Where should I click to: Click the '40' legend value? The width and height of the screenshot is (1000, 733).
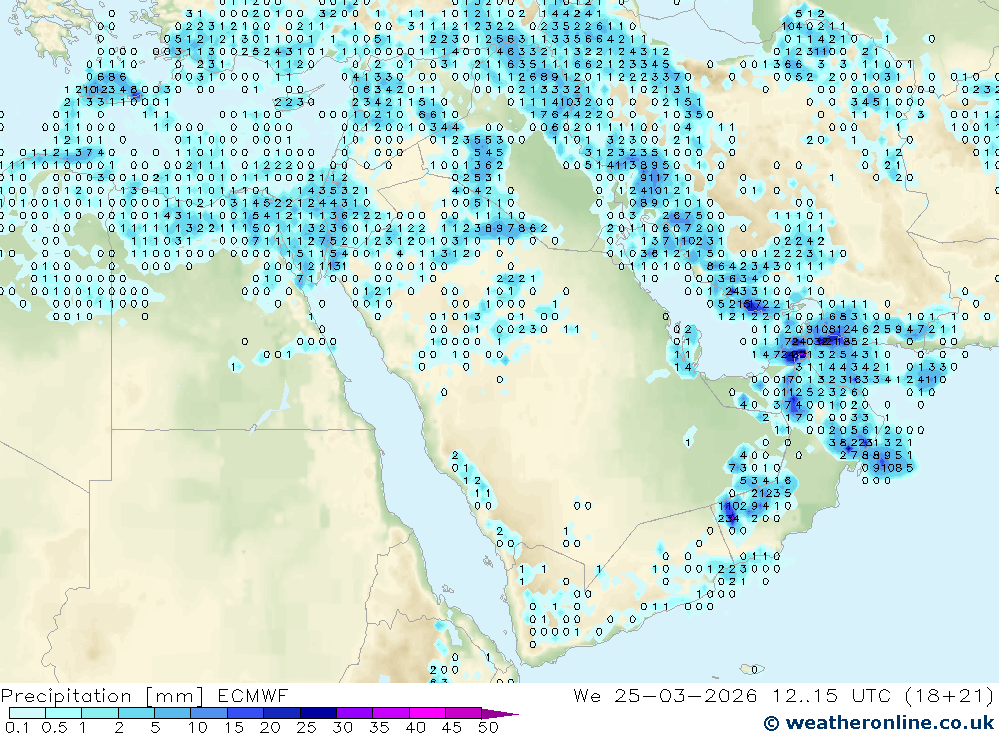pos(415,727)
